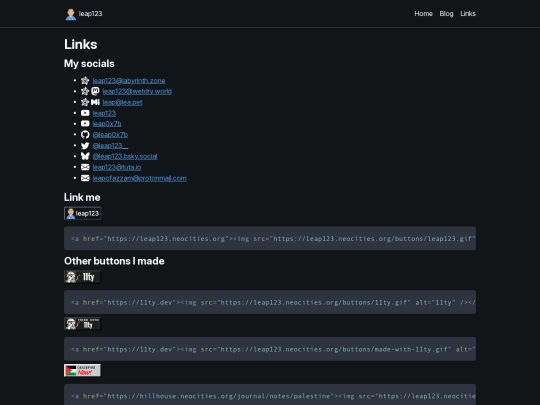
Task: Open the Links nav item
Action: pyautogui.click(x=468, y=14)
